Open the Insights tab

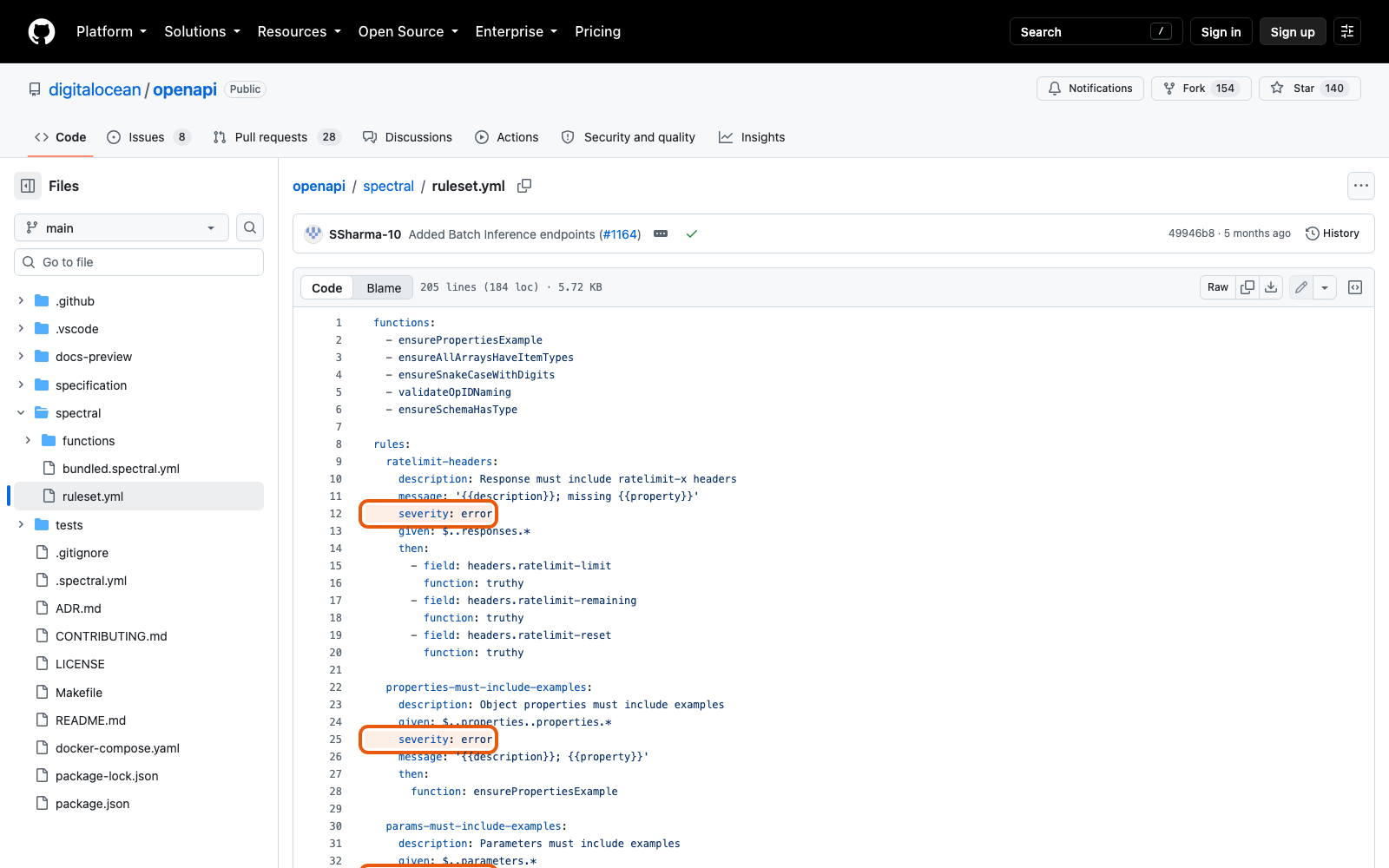tap(752, 137)
